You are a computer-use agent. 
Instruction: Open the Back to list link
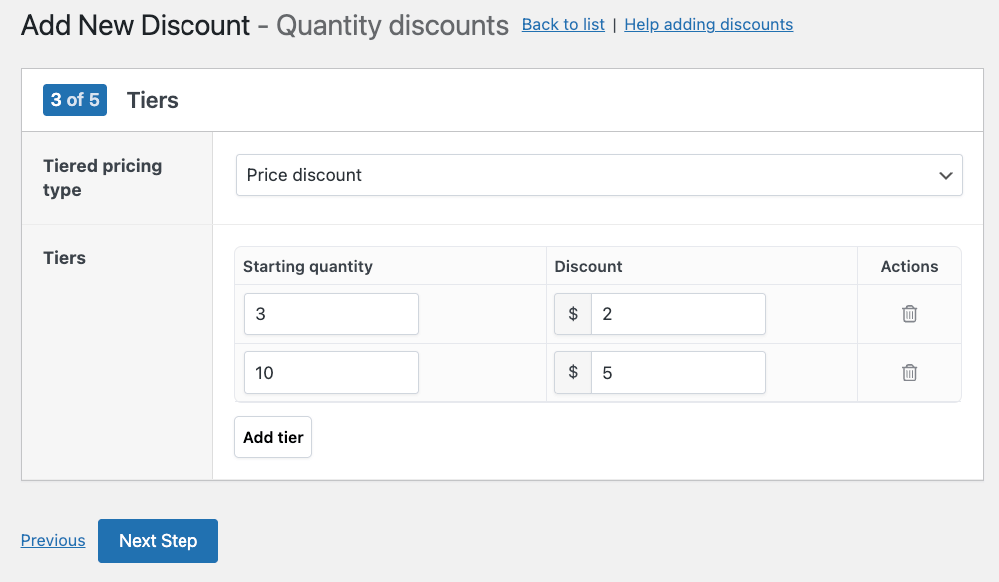562,24
